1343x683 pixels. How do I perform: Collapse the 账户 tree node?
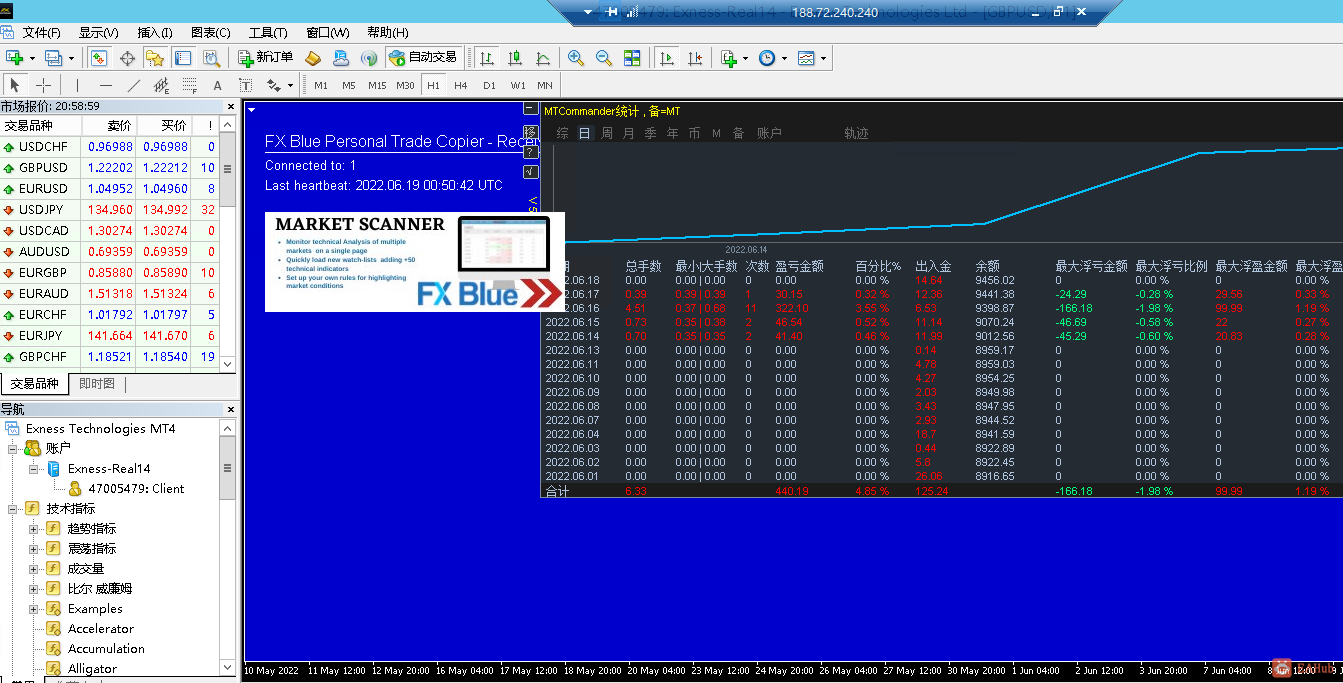coord(13,448)
